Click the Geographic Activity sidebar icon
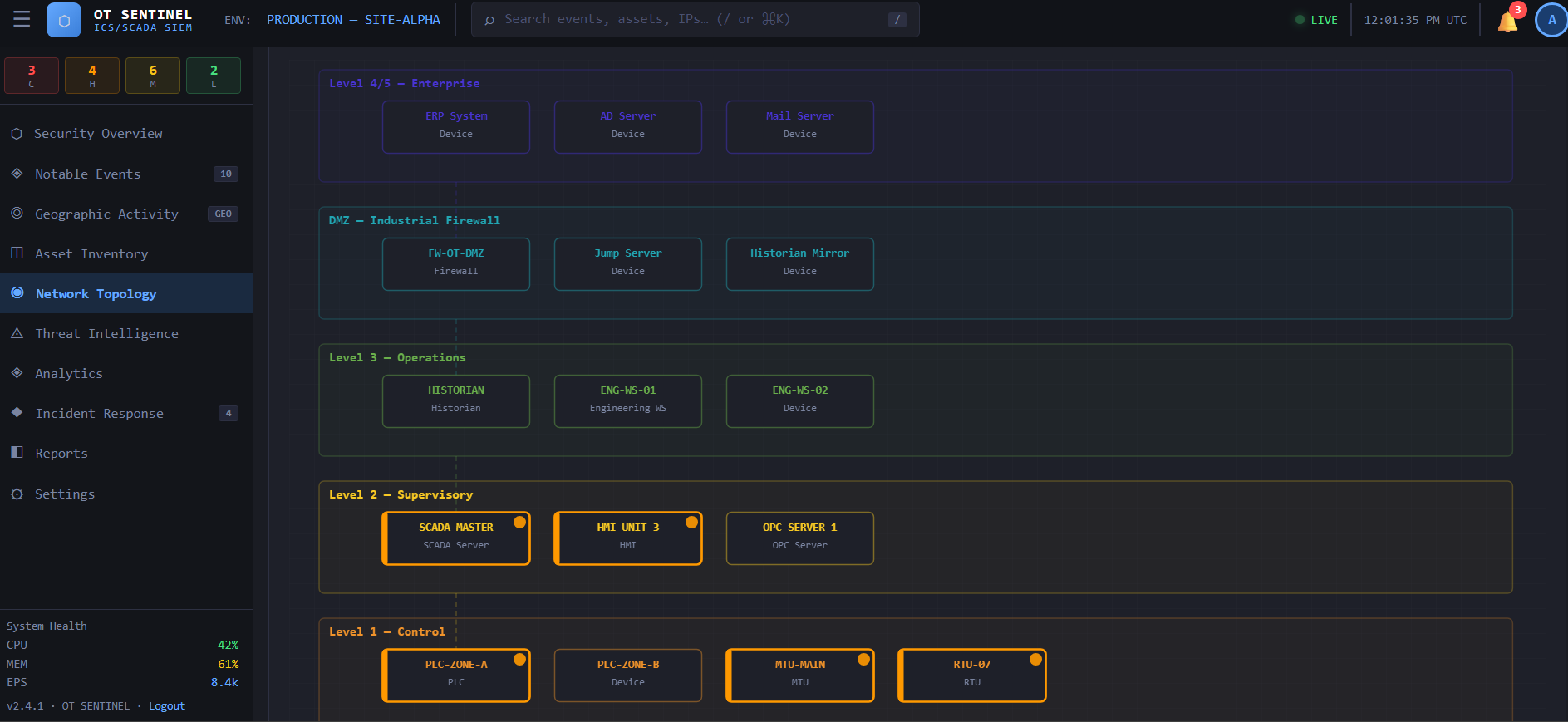Screen dimensions: 1568x722 [x=17, y=214]
